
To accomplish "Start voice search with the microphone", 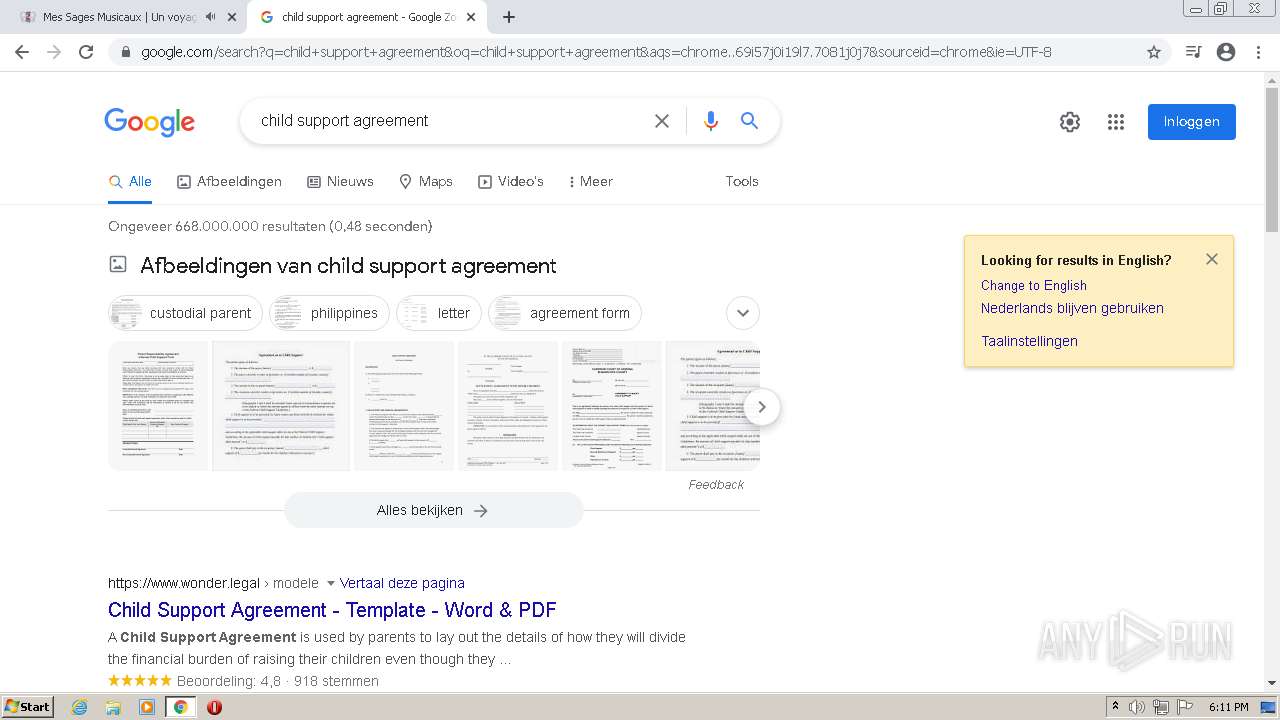I will pyautogui.click(x=711, y=121).
